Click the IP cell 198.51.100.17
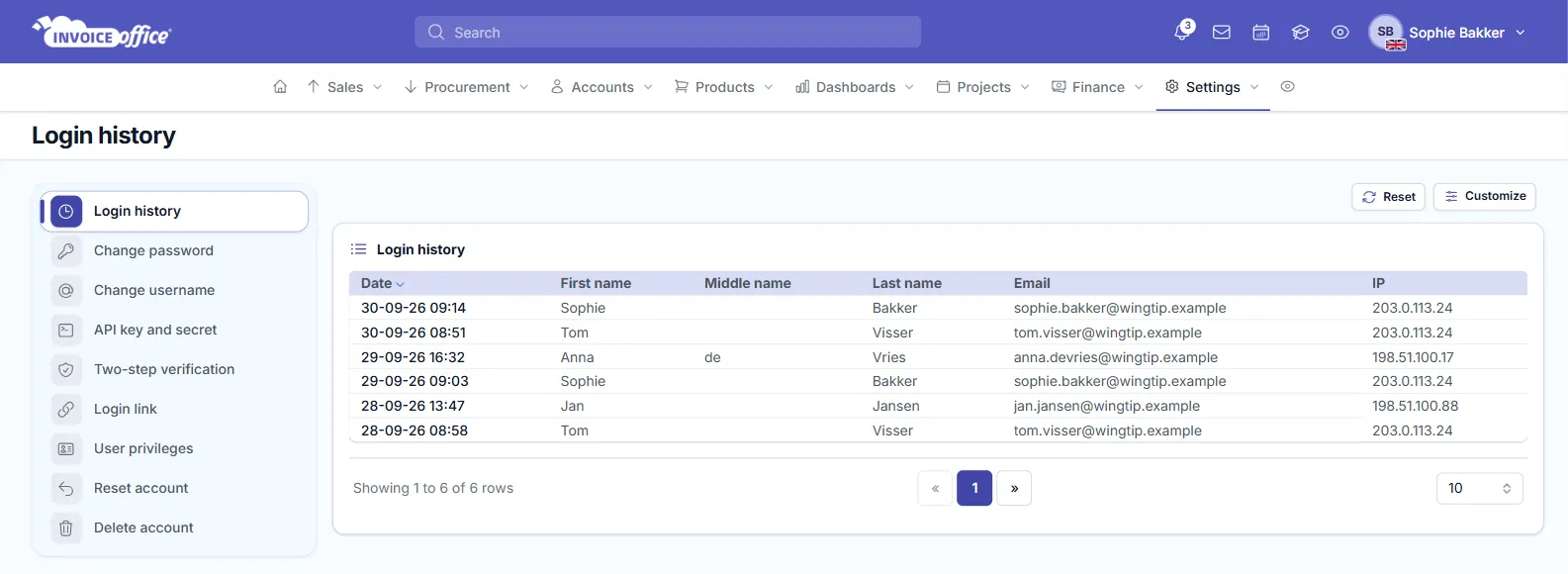The height and width of the screenshot is (574, 1568). pos(1413,357)
